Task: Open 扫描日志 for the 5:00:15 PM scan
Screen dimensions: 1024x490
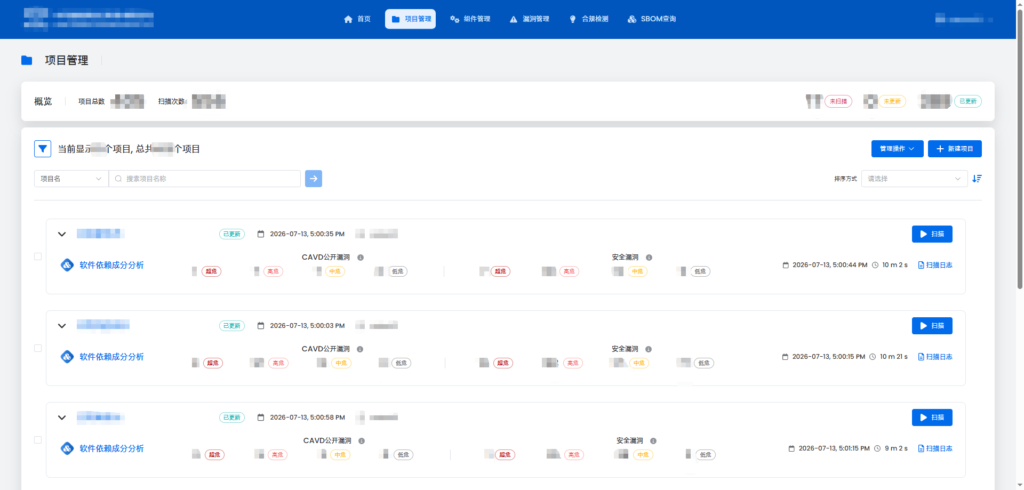Action: 935,357
